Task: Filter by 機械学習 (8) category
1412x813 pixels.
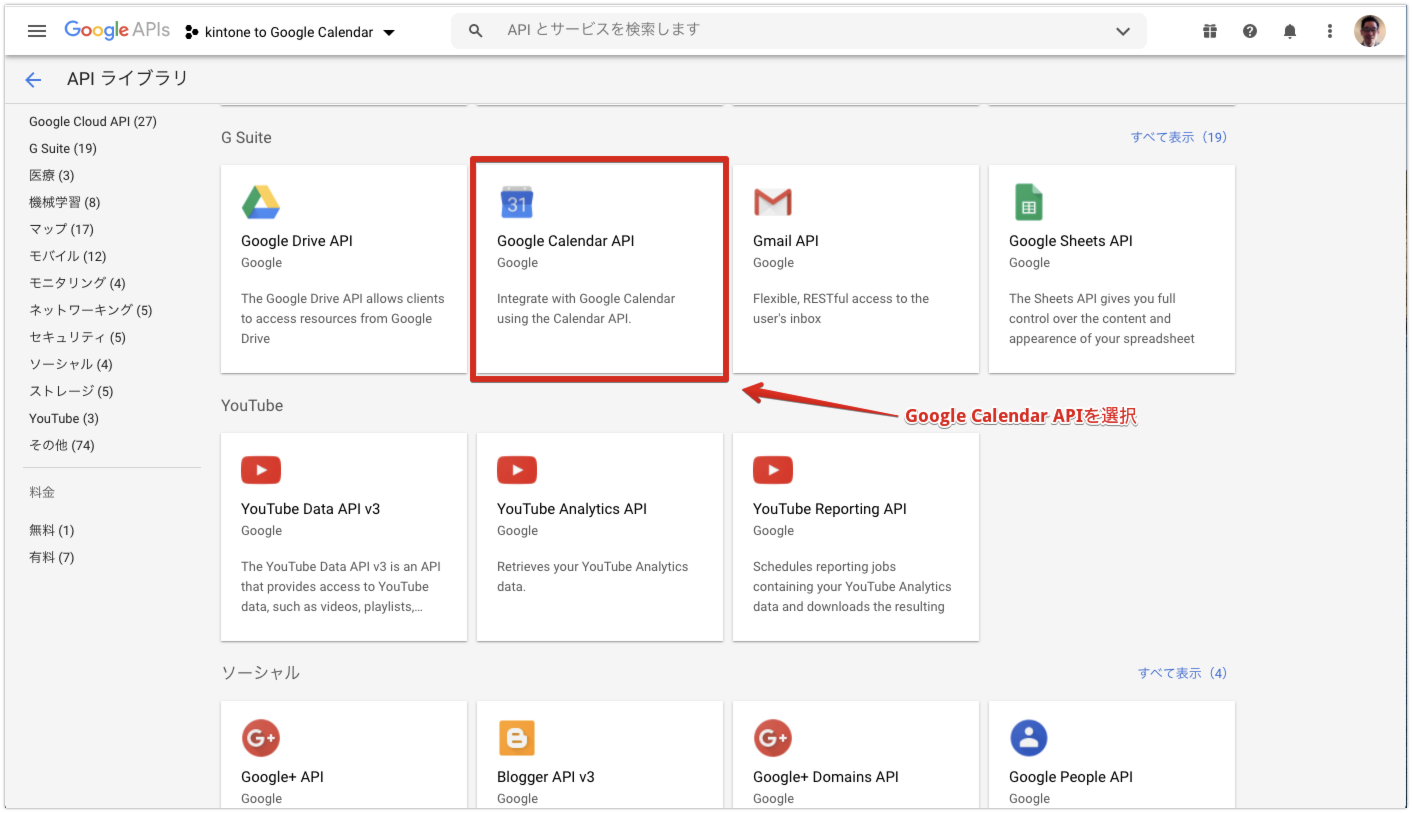Action: pyautogui.click(x=65, y=202)
